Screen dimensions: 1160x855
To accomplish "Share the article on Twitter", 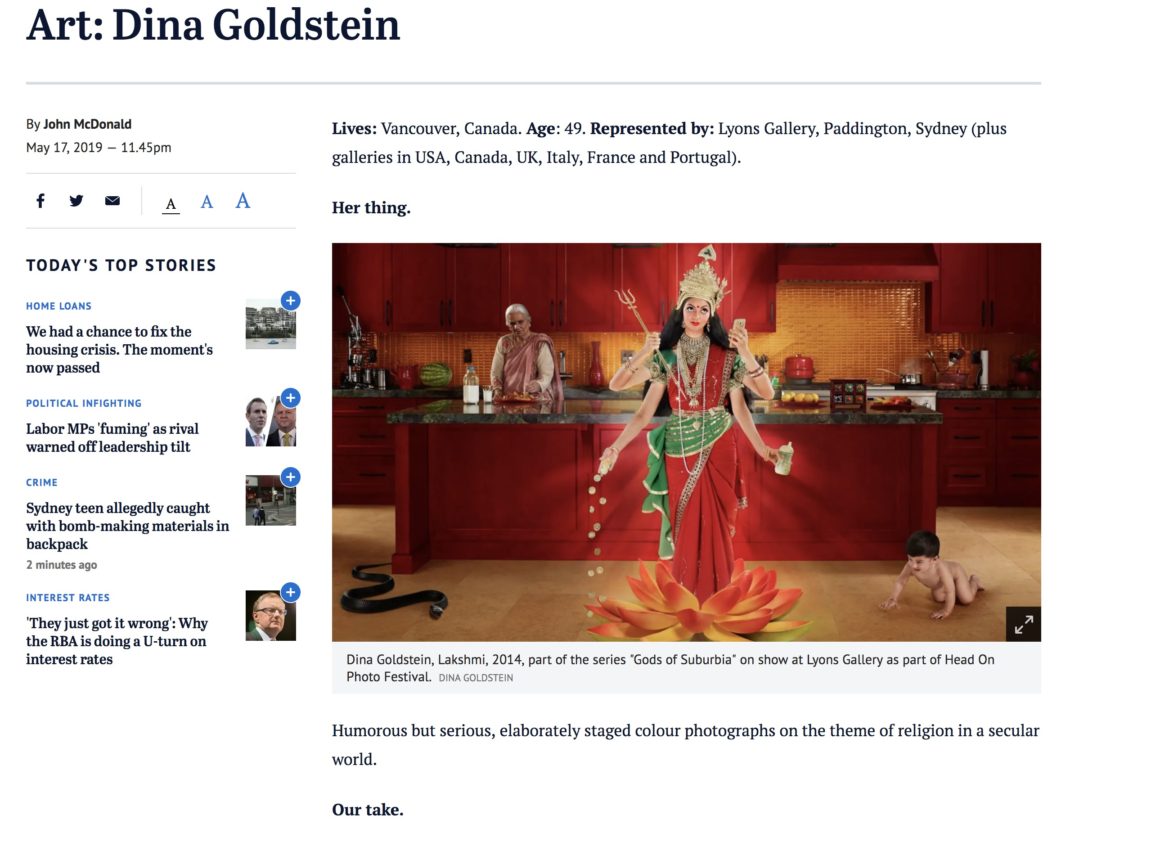I will pyautogui.click(x=76, y=200).
